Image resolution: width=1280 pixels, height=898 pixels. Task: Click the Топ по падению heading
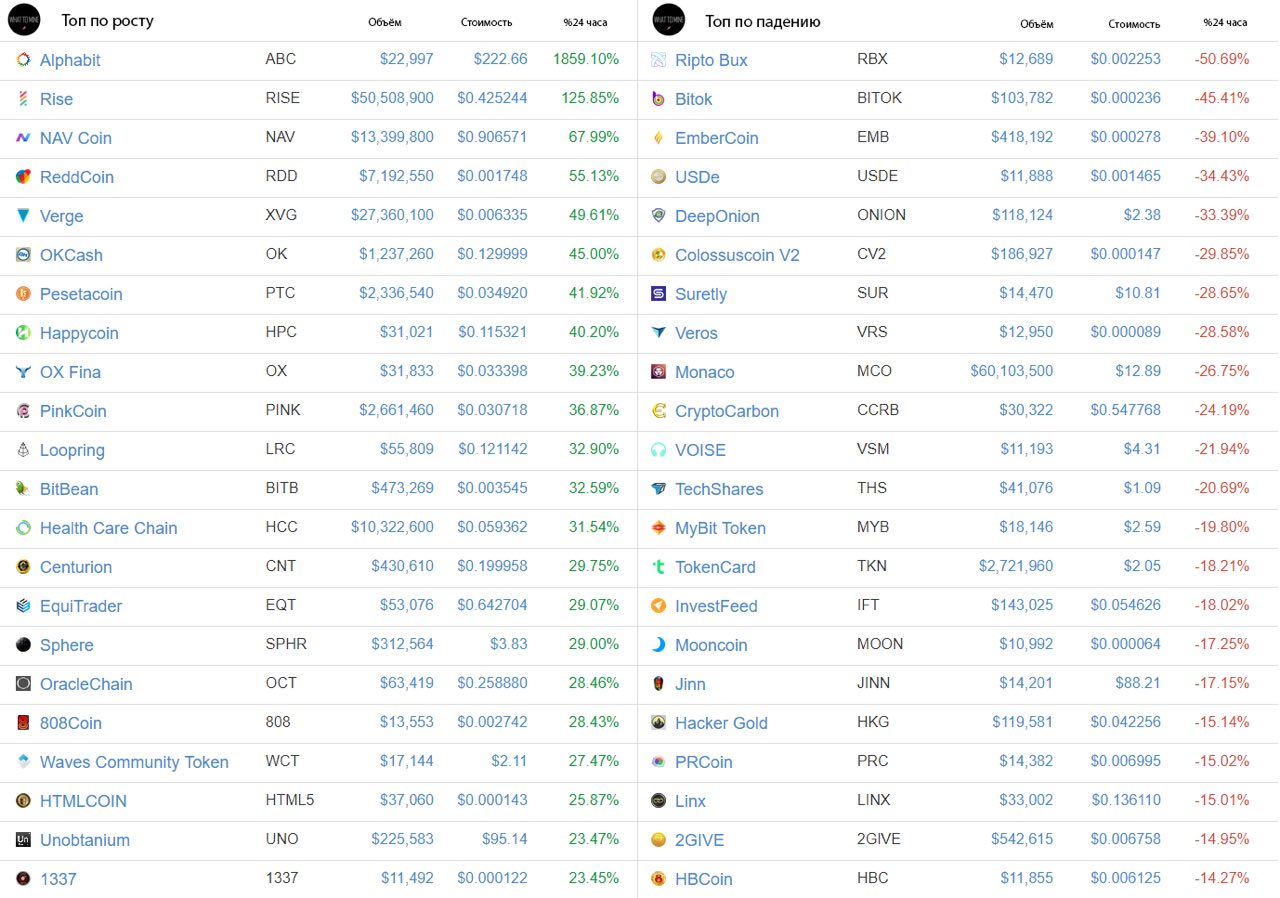click(x=763, y=21)
